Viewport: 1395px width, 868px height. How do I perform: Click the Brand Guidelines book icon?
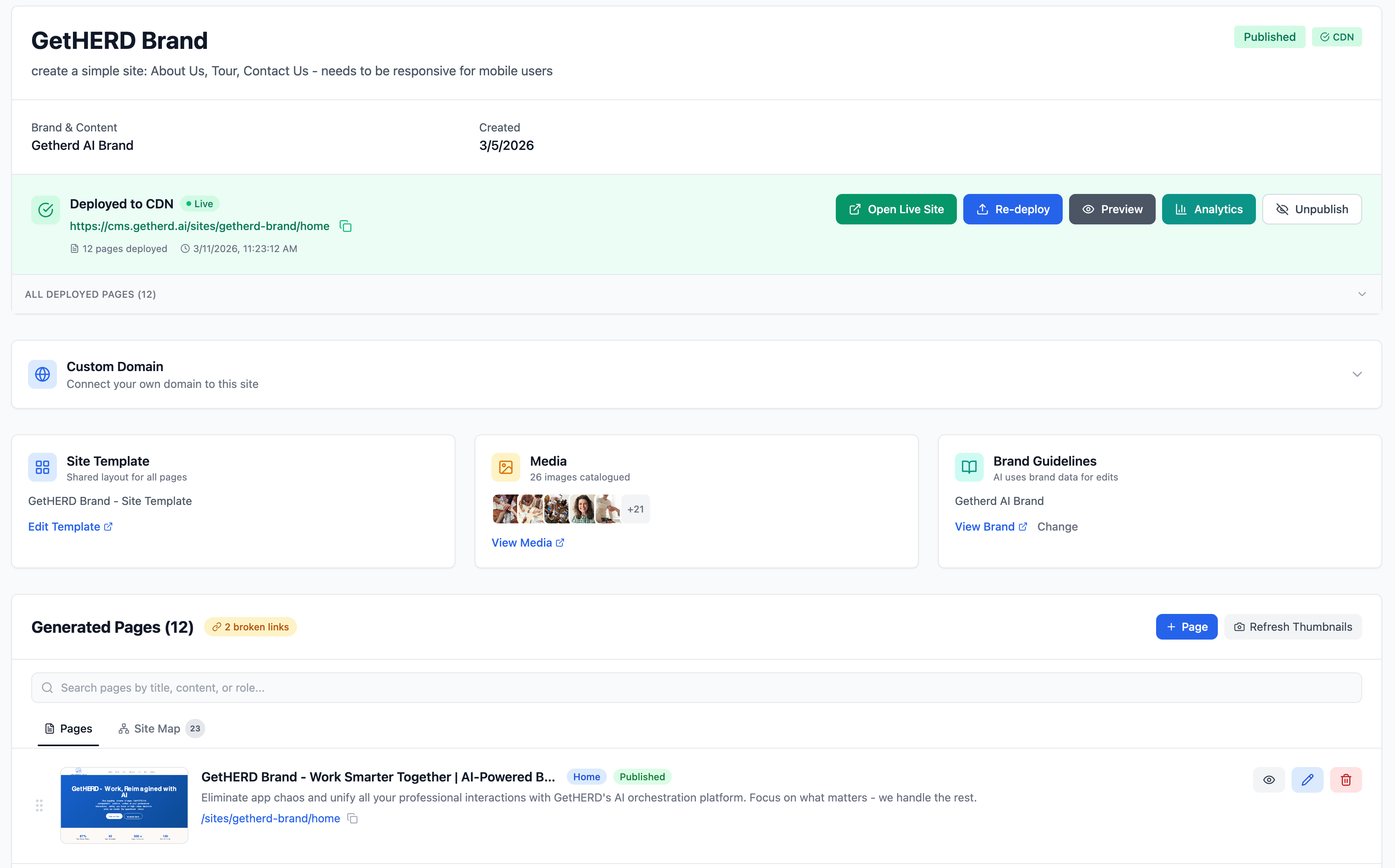click(x=969, y=467)
